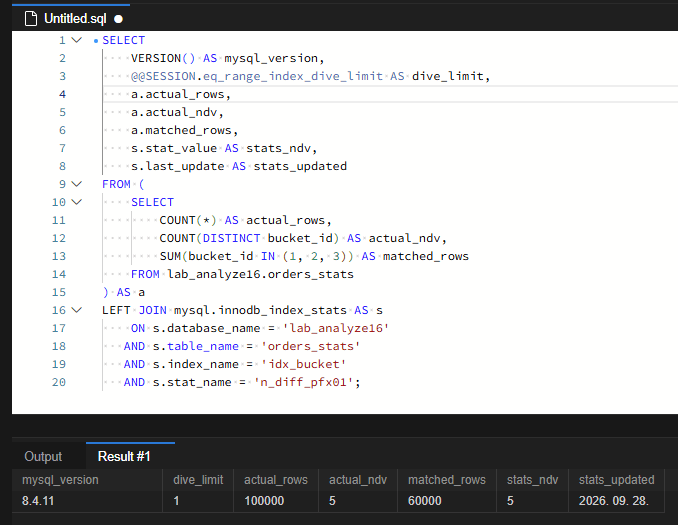Click 'lab_analyze16' string in ON clause
Viewport: 678px width, 525px height.
(x=336, y=328)
